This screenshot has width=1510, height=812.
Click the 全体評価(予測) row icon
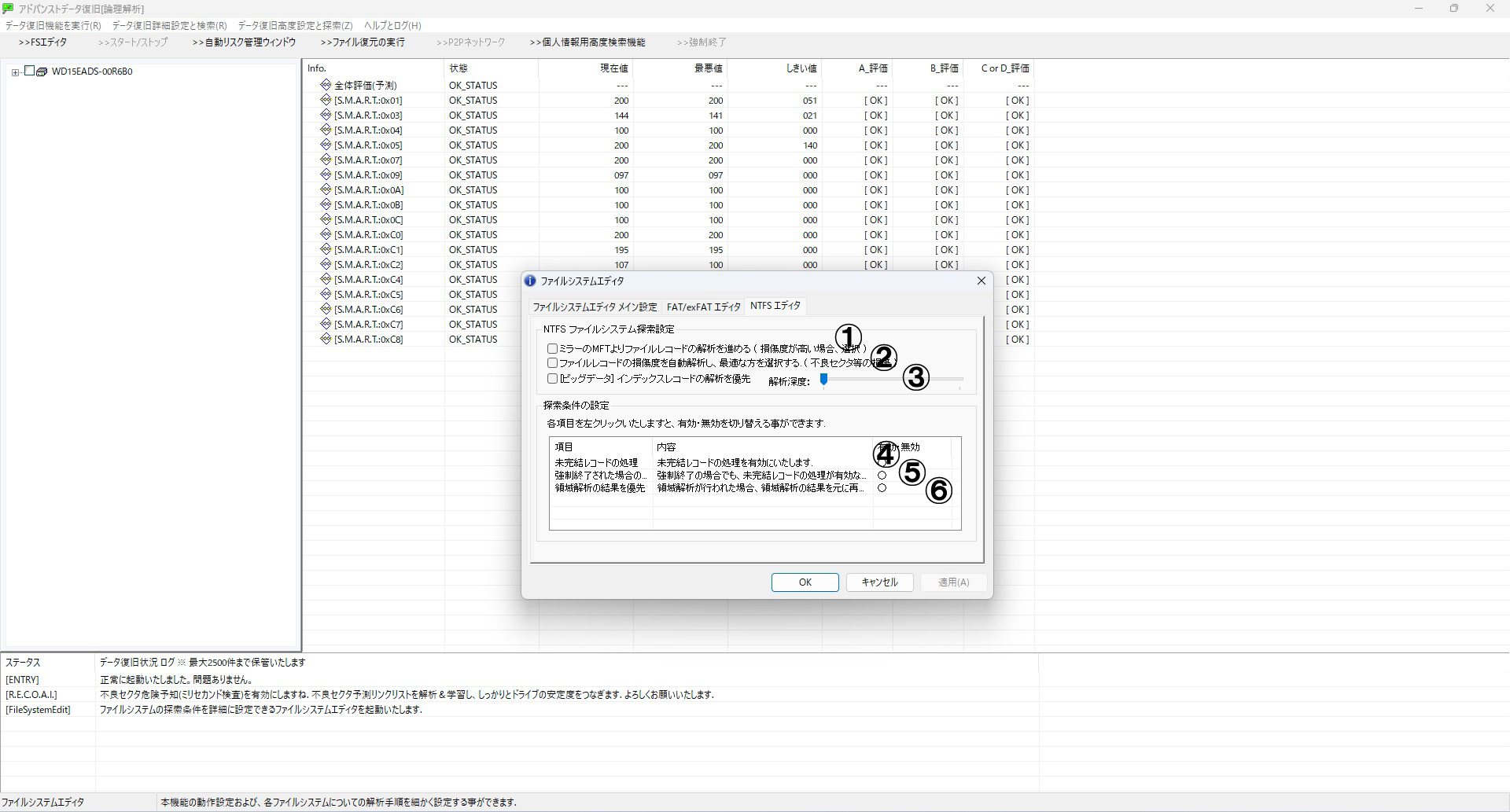coord(326,85)
